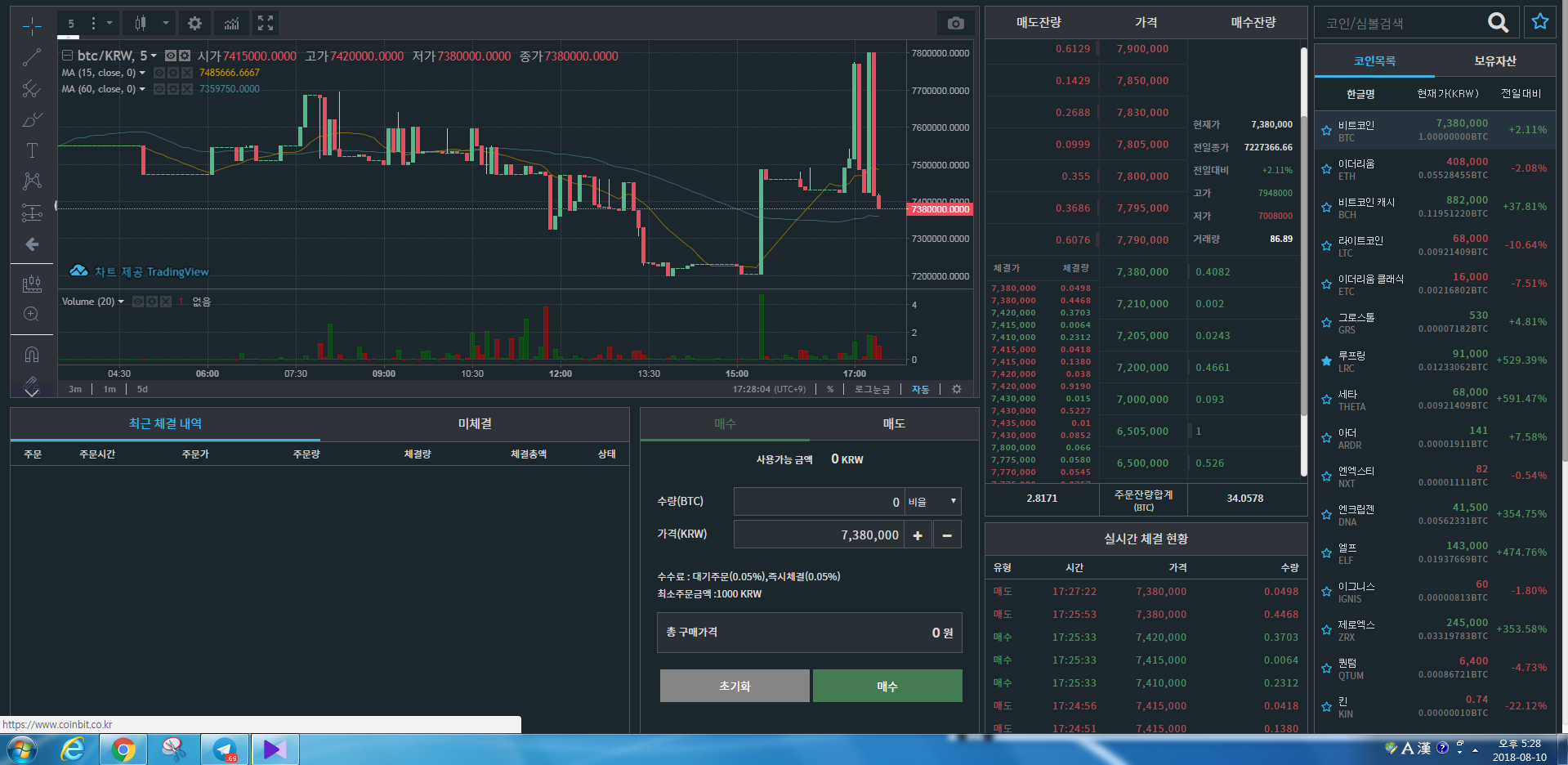The height and width of the screenshot is (765, 1568).
Task: Select the pattern drawing tool
Action: (x=32, y=181)
